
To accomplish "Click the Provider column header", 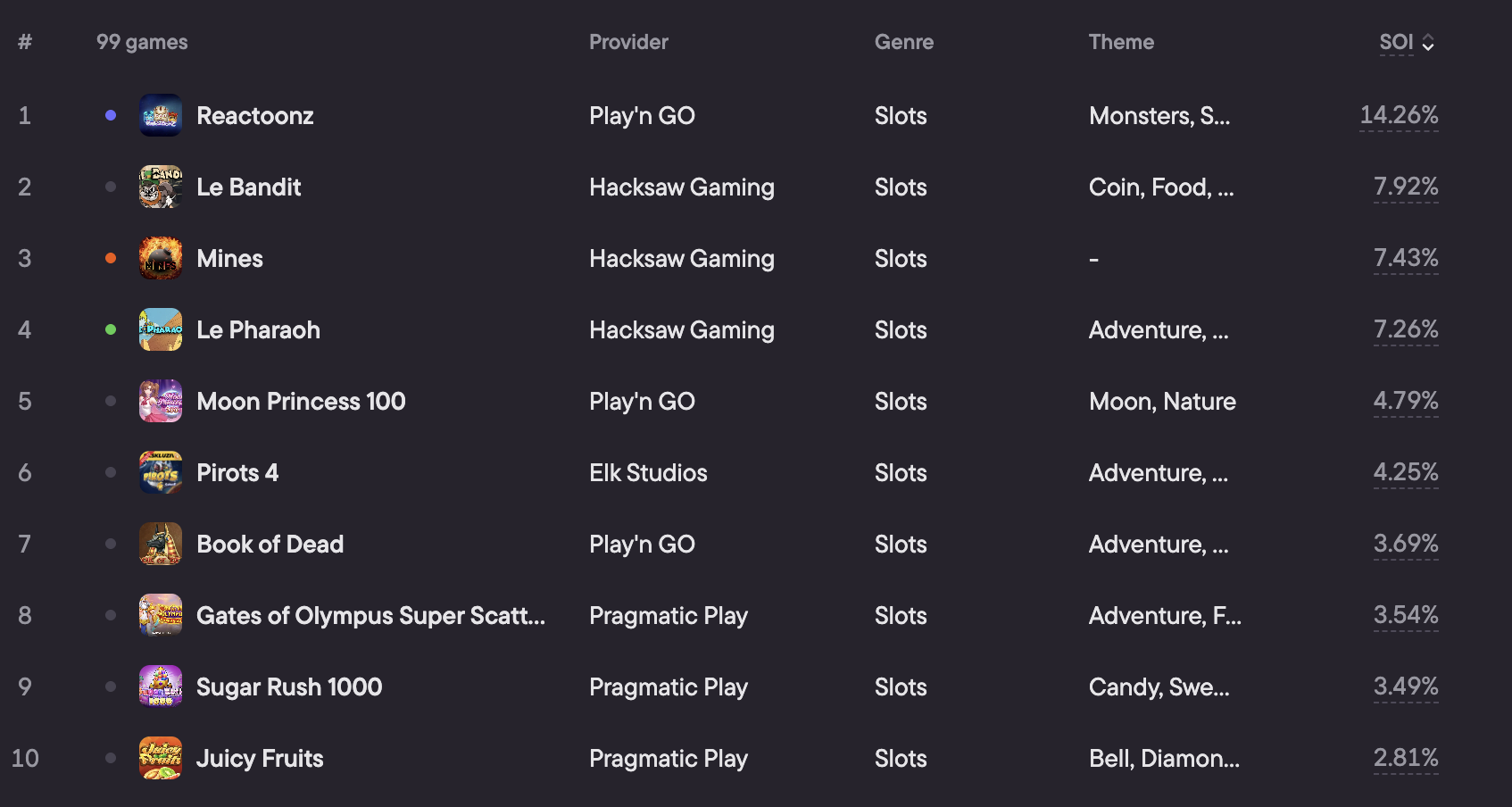I will 628,42.
